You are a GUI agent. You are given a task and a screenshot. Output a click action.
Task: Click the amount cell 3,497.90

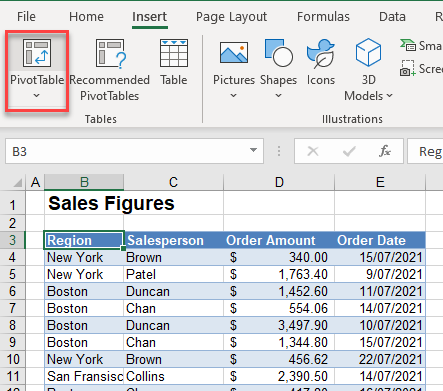pyautogui.click(x=279, y=325)
